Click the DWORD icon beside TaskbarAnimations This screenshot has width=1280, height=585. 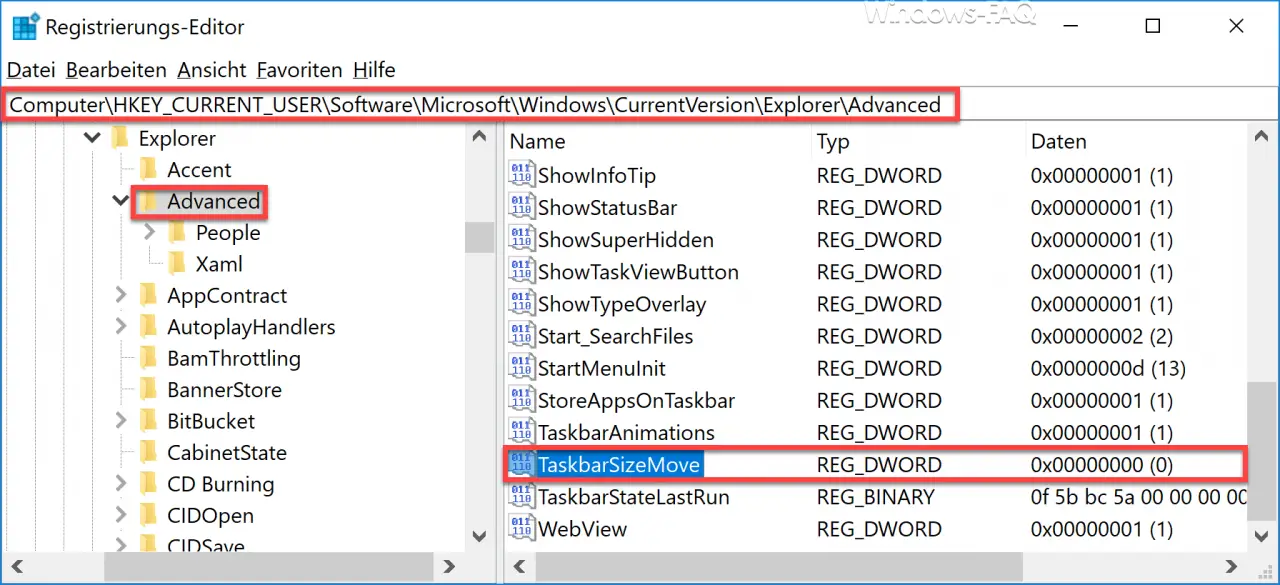point(522,432)
